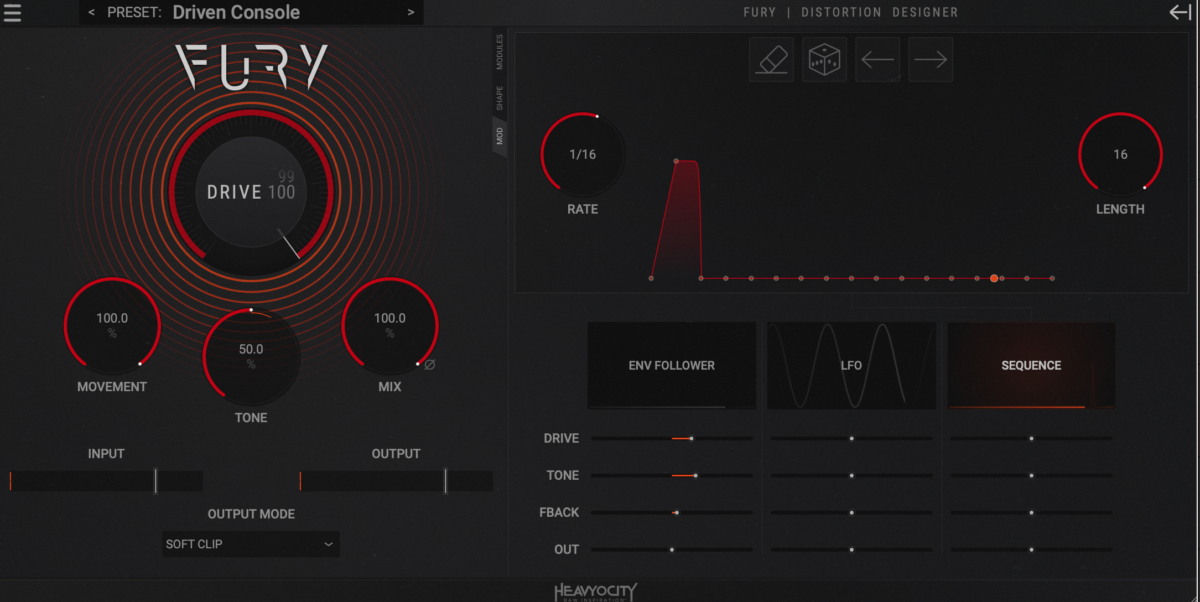The image size is (1200, 602).
Task: Adjust SEQUENCE DRIVE amount slider
Action: pyautogui.click(x=1031, y=438)
